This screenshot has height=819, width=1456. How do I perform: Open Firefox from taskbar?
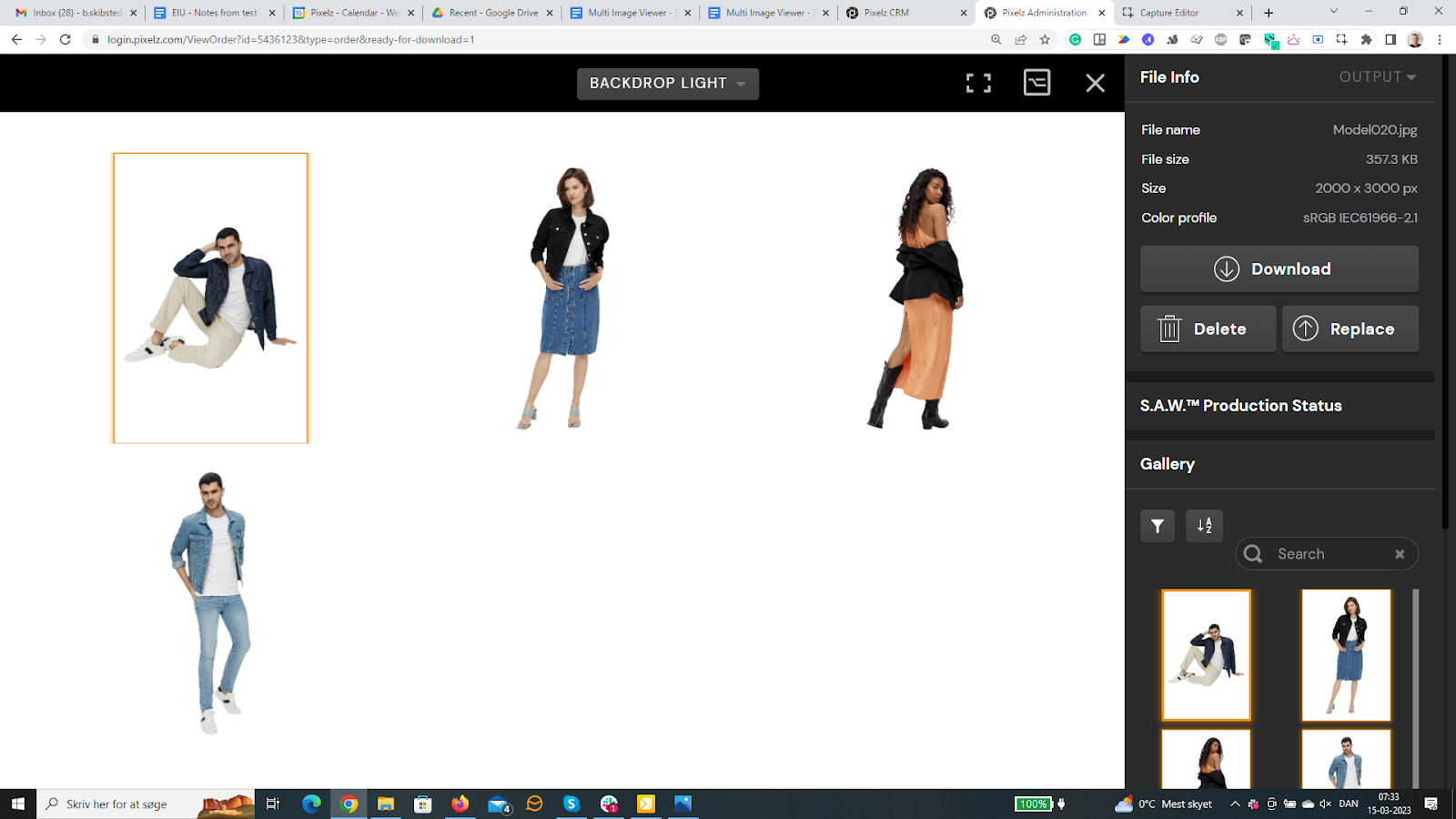[x=460, y=804]
